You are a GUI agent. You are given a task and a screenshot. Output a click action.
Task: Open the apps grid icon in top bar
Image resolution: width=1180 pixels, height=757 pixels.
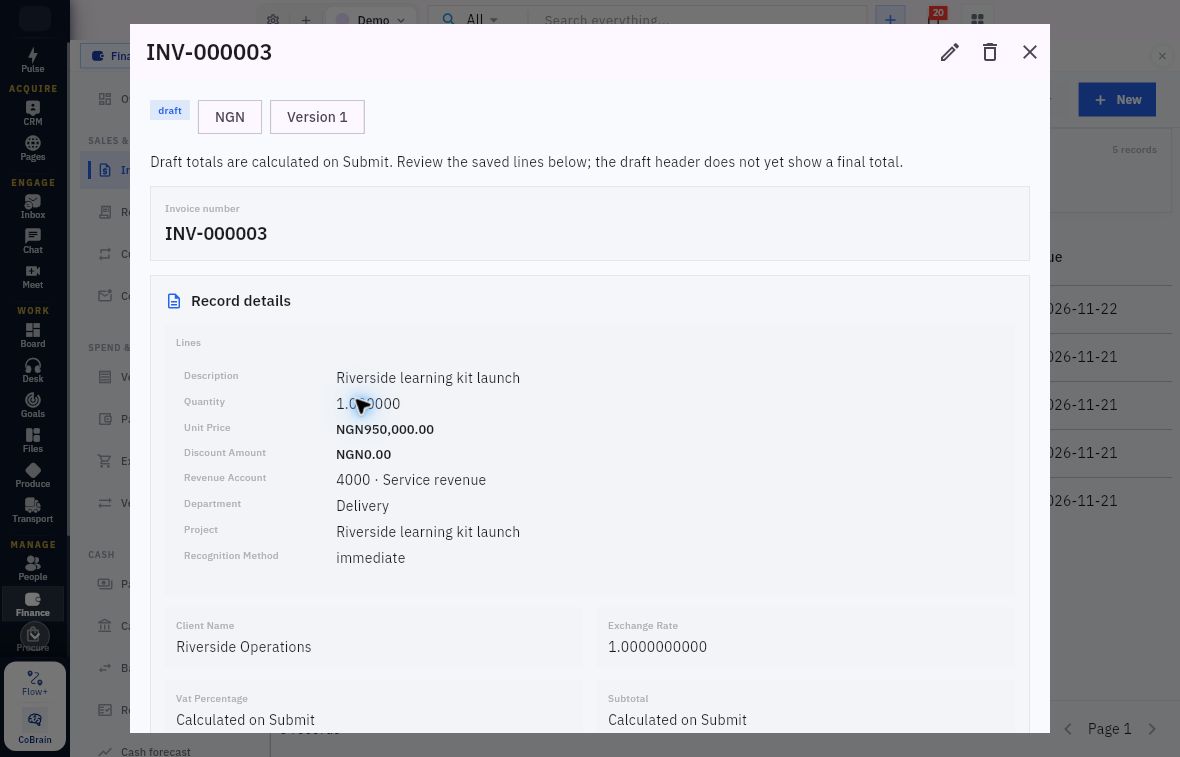click(x=978, y=20)
